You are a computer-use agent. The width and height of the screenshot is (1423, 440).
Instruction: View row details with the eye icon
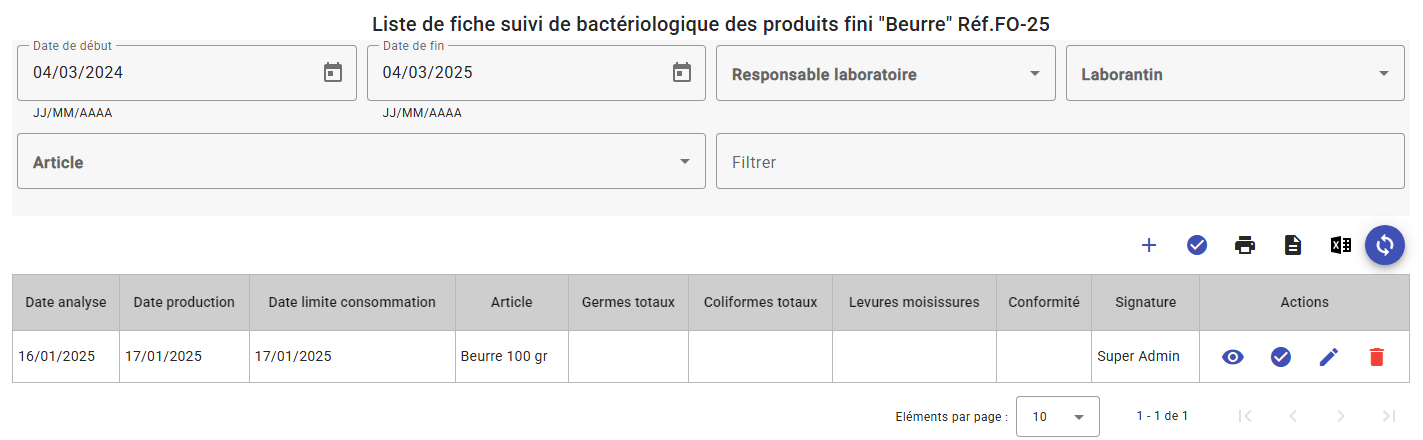click(1233, 357)
